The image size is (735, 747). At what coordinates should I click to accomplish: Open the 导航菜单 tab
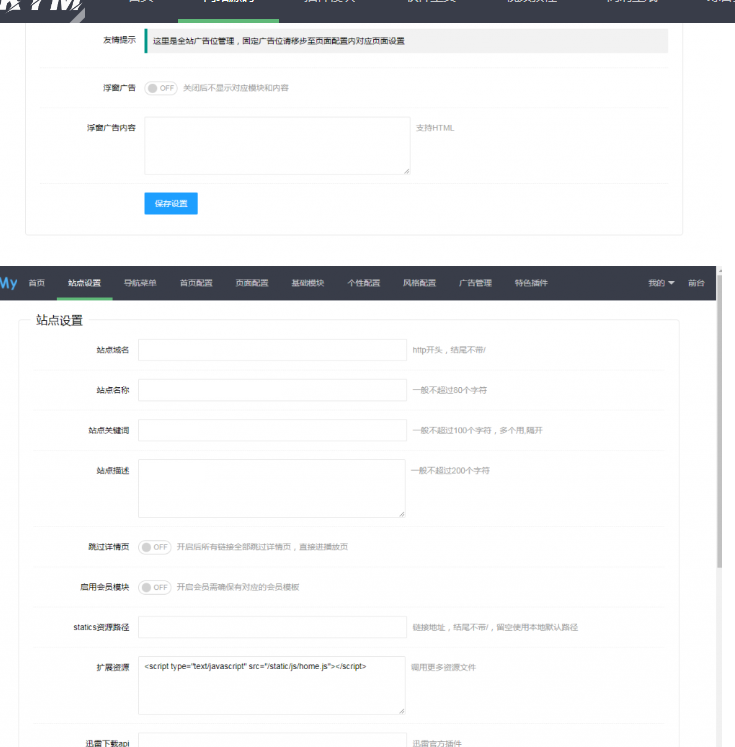[x=140, y=283]
